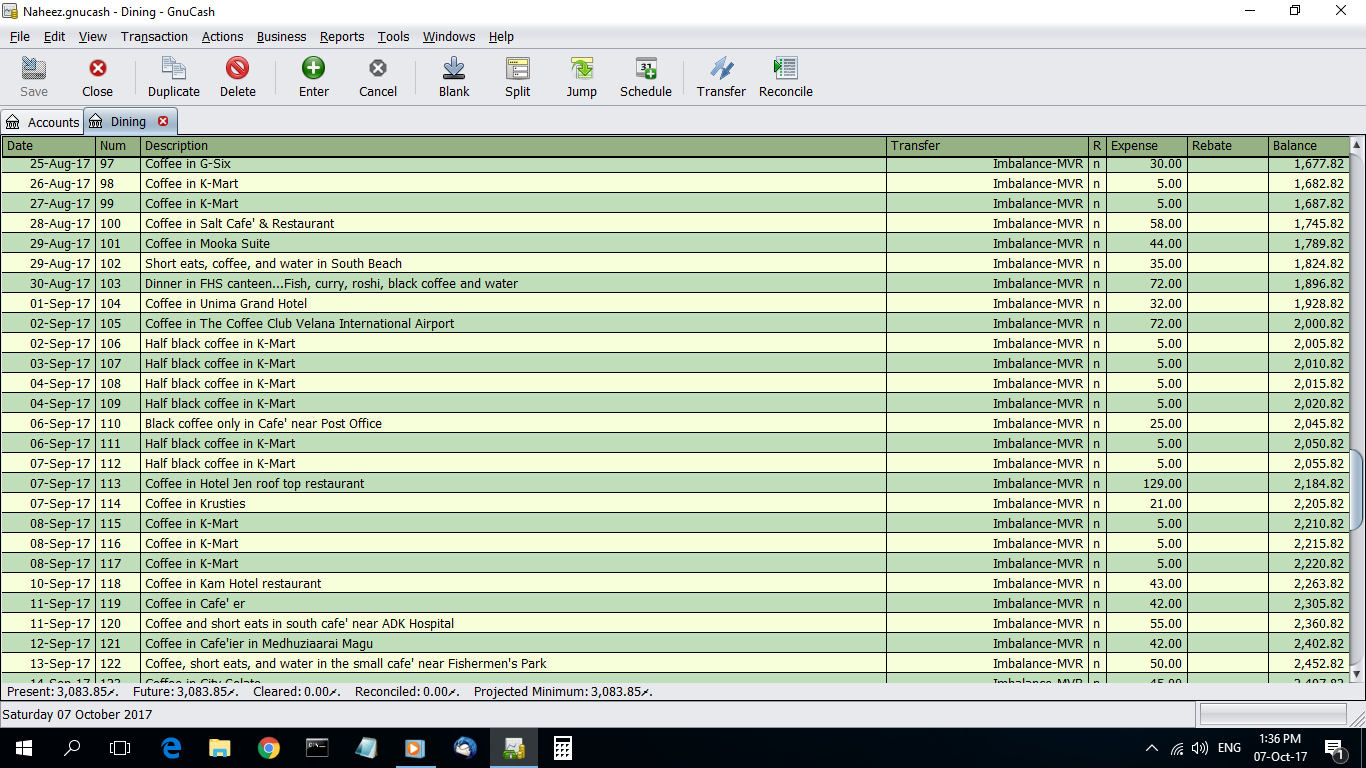Image resolution: width=1366 pixels, height=768 pixels.
Task: Open the Tools menu
Action: [x=393, y=36]
